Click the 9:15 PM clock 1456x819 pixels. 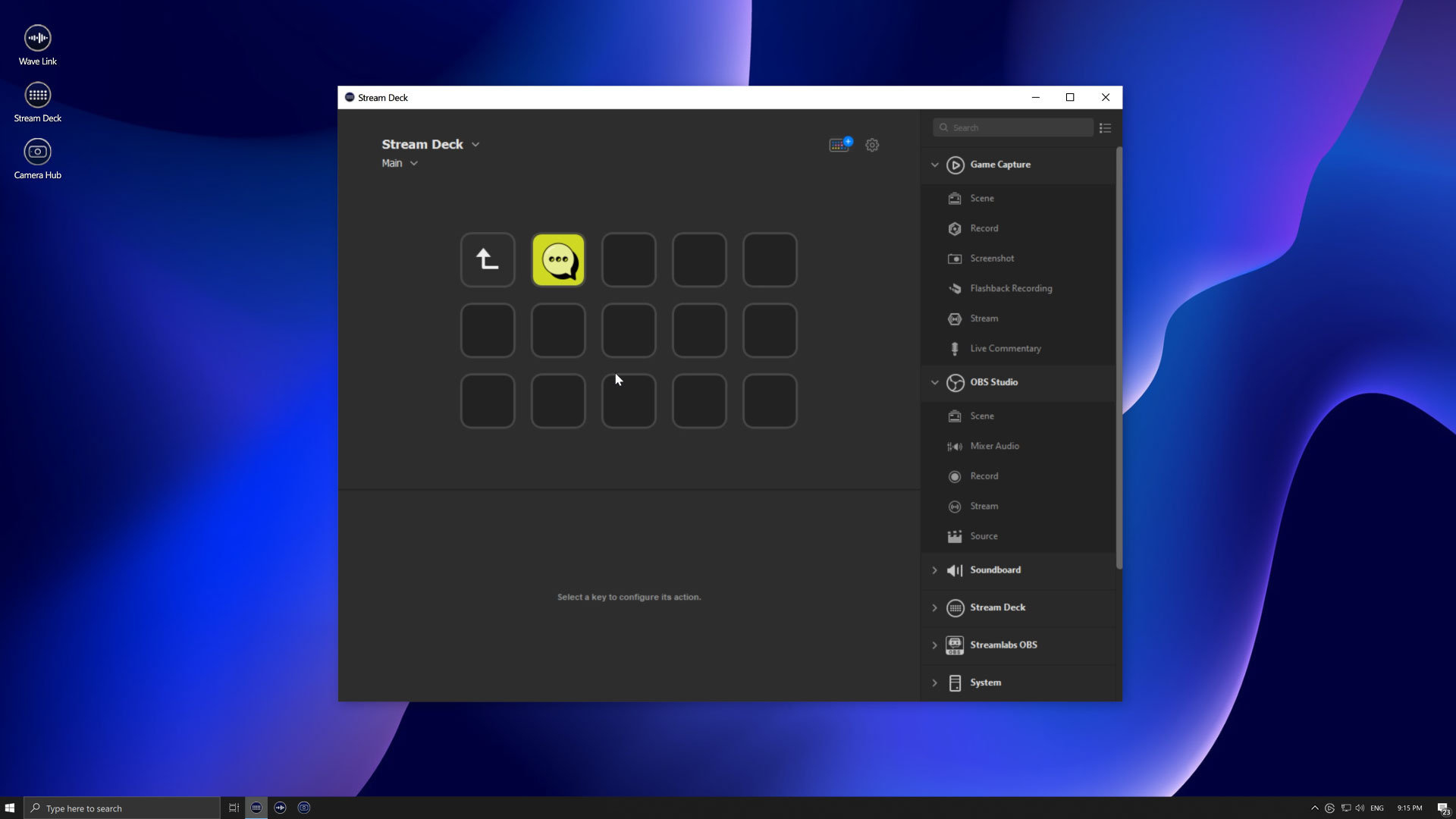1410,808
